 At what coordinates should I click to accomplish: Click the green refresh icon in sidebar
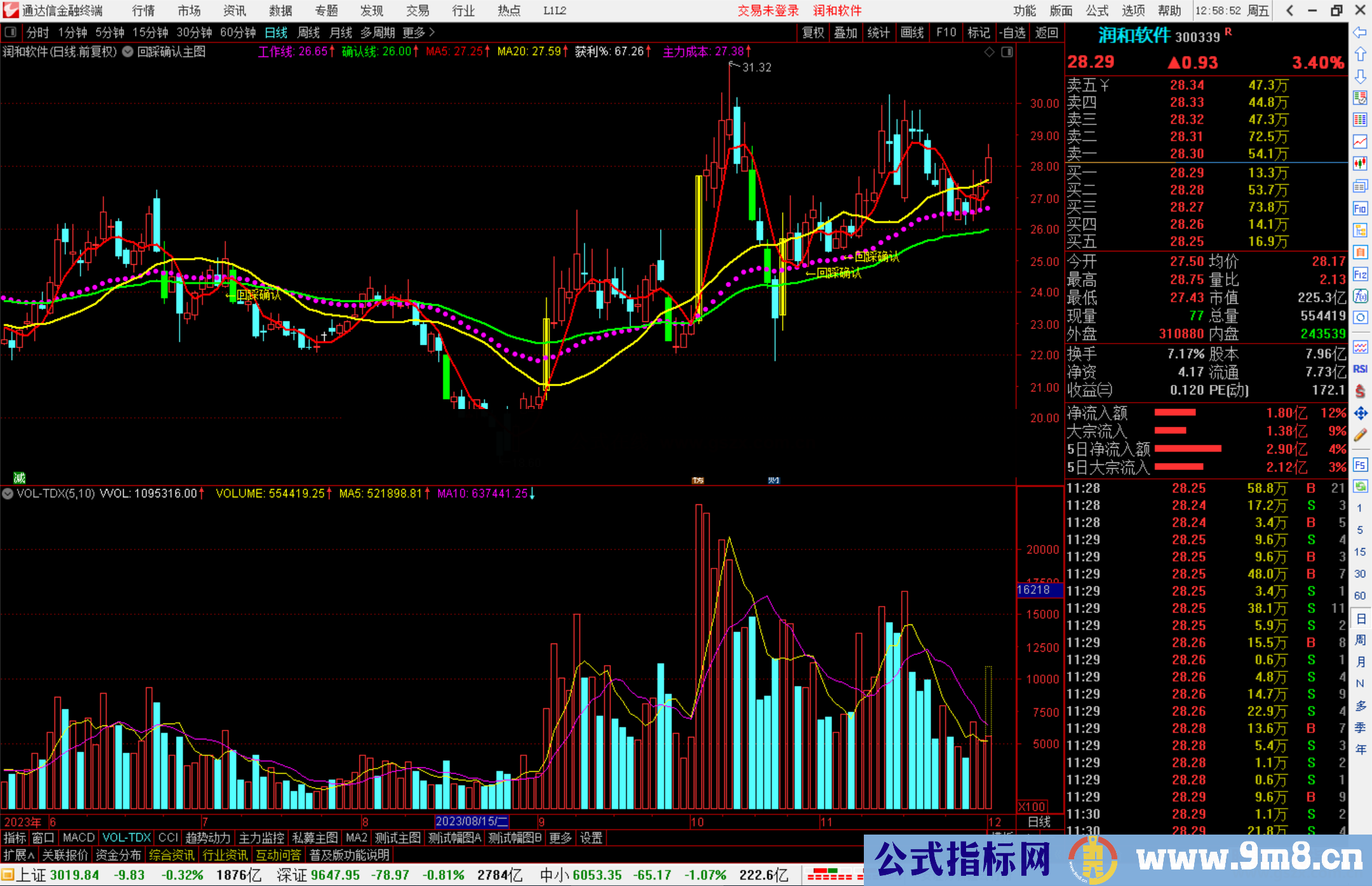point(1360,487)
